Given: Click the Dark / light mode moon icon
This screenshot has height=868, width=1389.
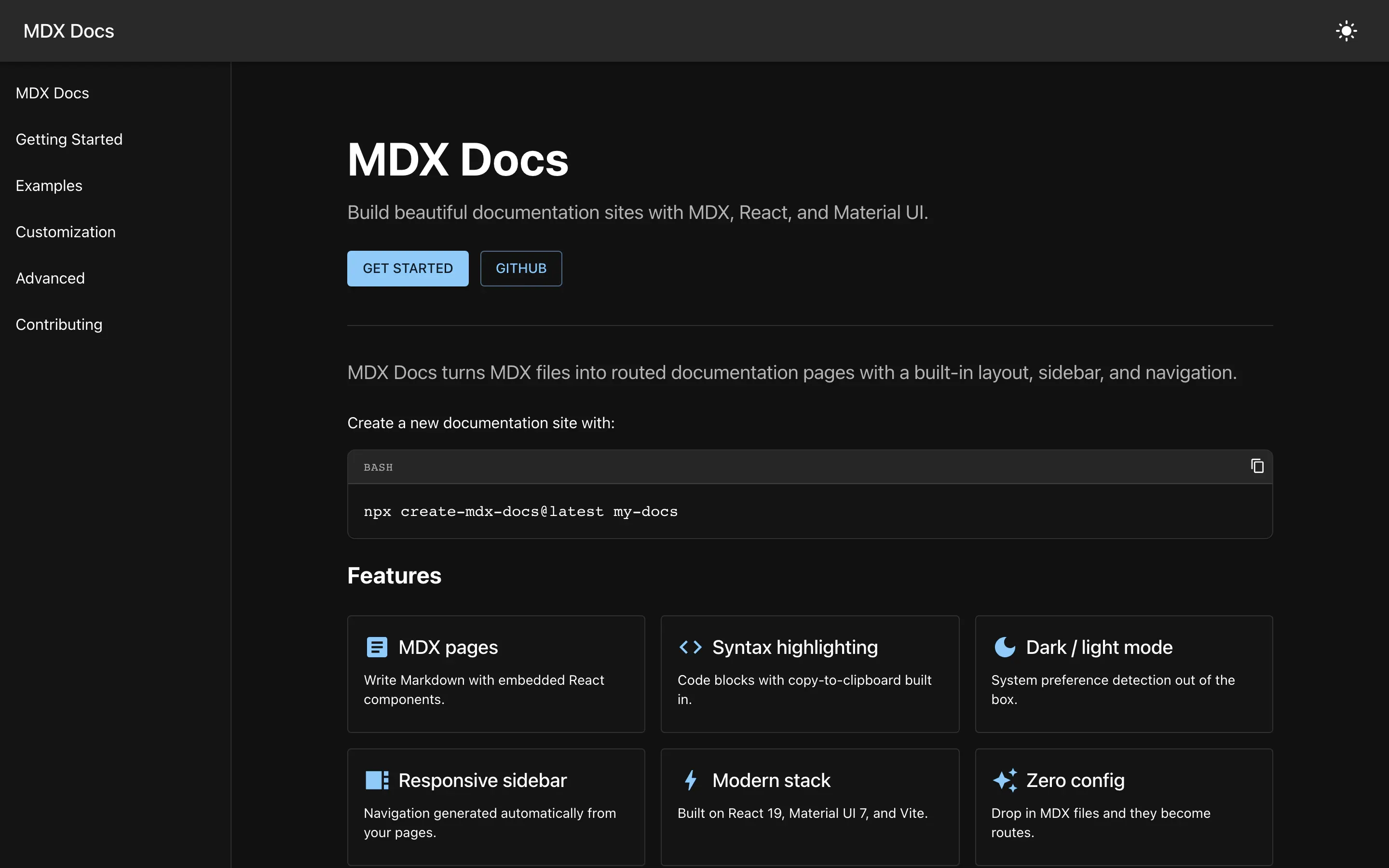Looking at the screenshot, I should tap(1005, 648).
